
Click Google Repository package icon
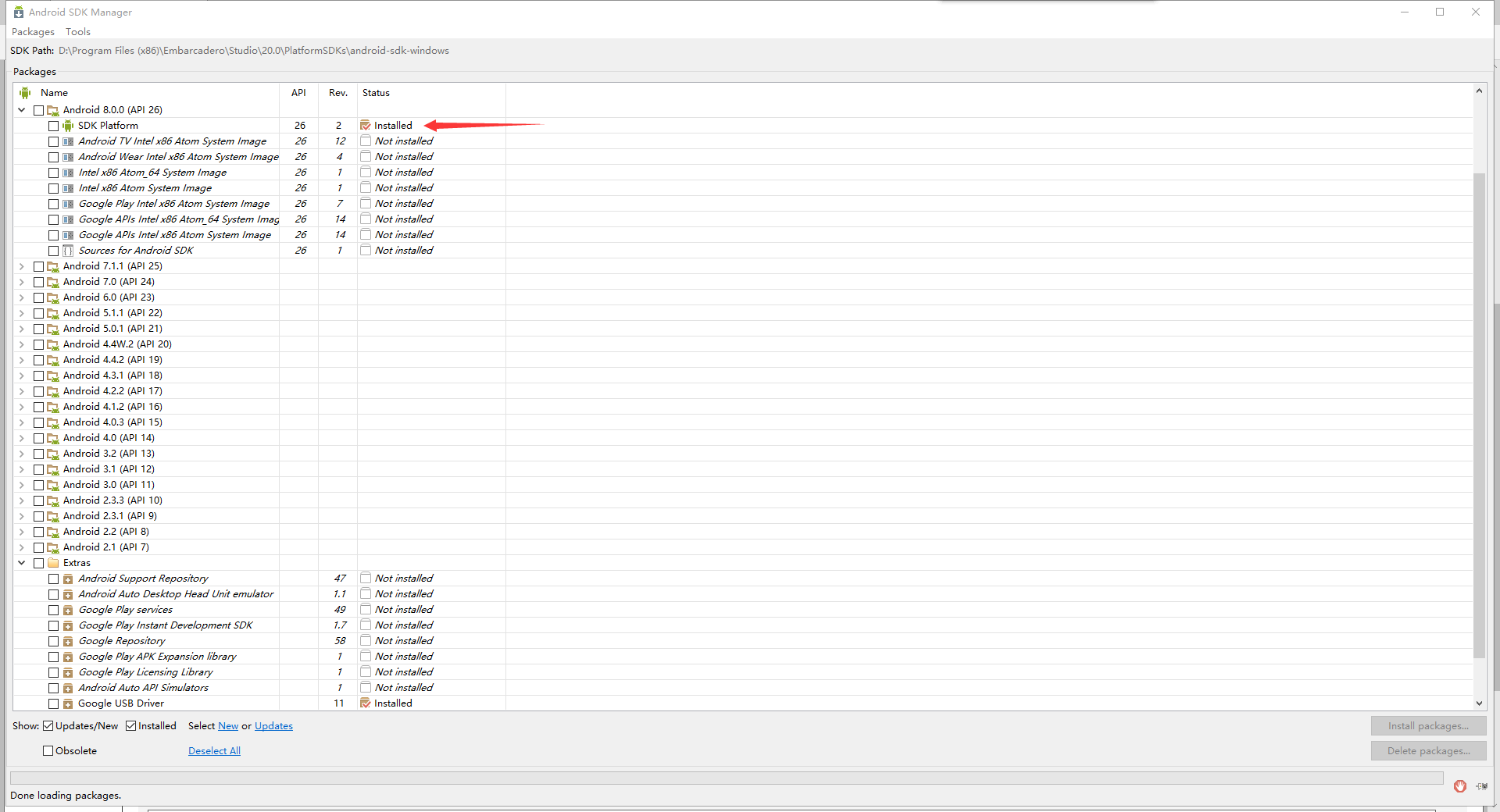[68, 641]
